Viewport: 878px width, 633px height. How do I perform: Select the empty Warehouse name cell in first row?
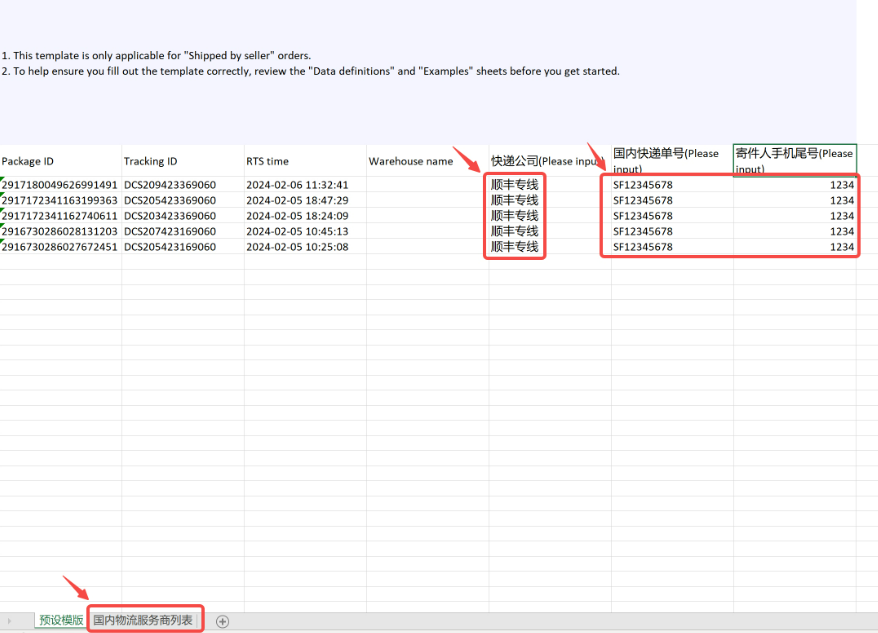point(427,185)
